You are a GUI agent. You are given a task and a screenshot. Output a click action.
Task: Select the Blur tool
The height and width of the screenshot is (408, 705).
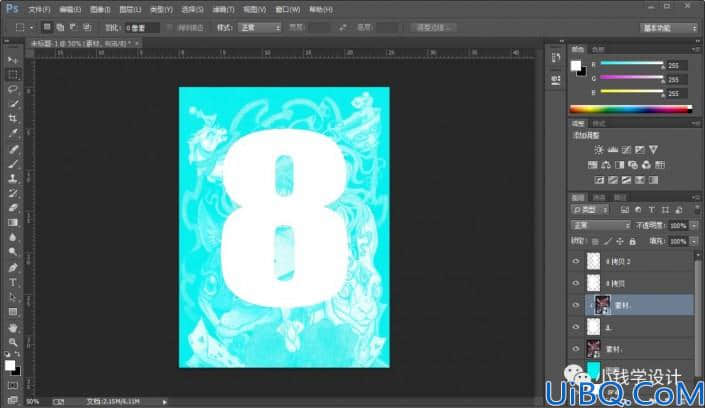pos(13,238)
